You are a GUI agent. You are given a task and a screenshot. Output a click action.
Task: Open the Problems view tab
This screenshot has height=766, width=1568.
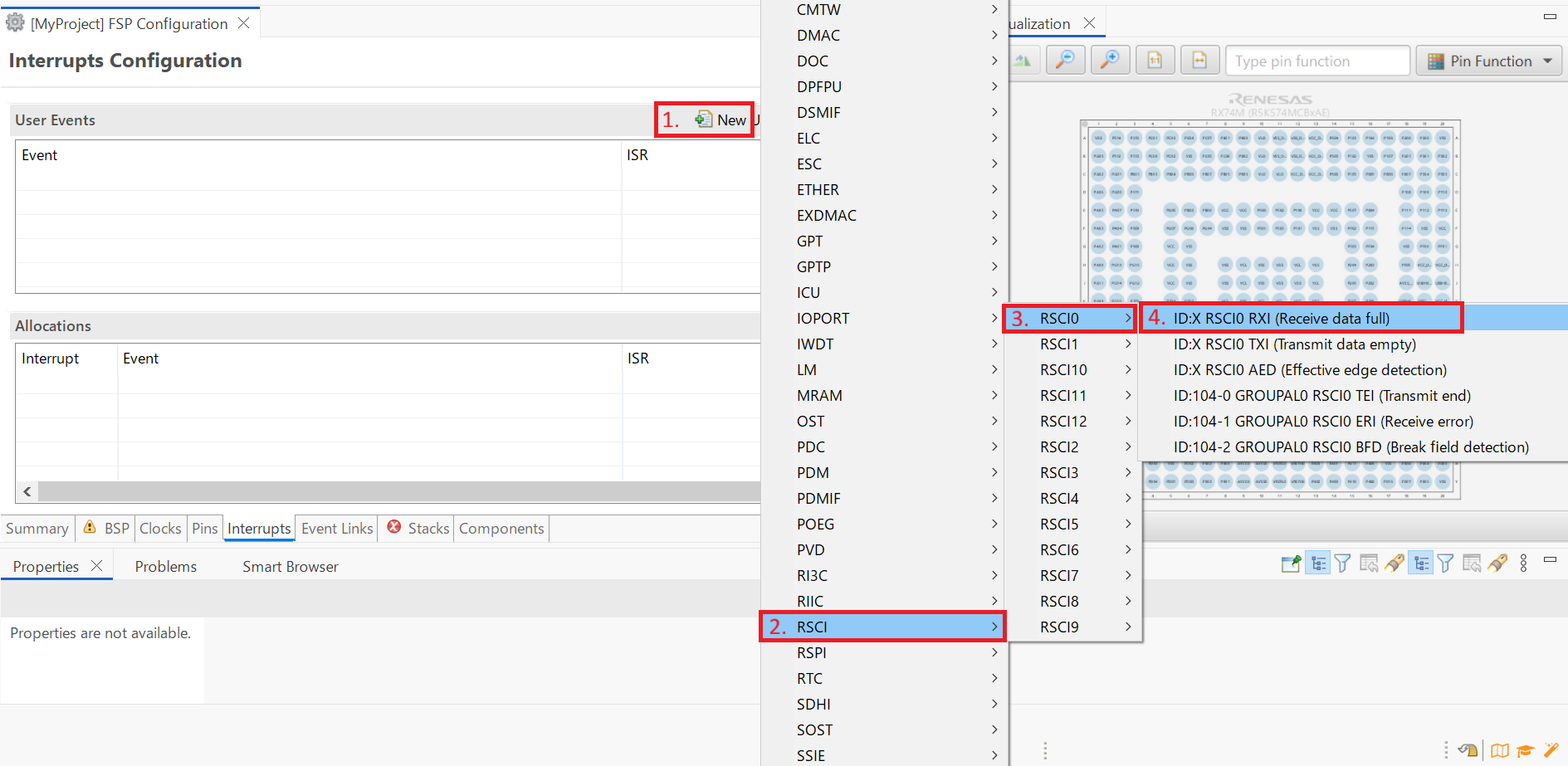[166, 566]
